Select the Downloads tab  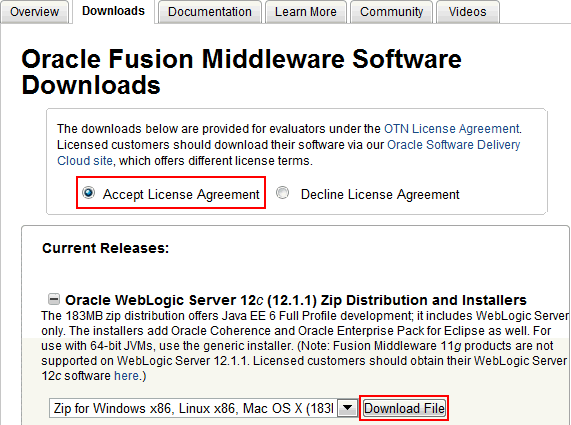(x=113, y=11)
